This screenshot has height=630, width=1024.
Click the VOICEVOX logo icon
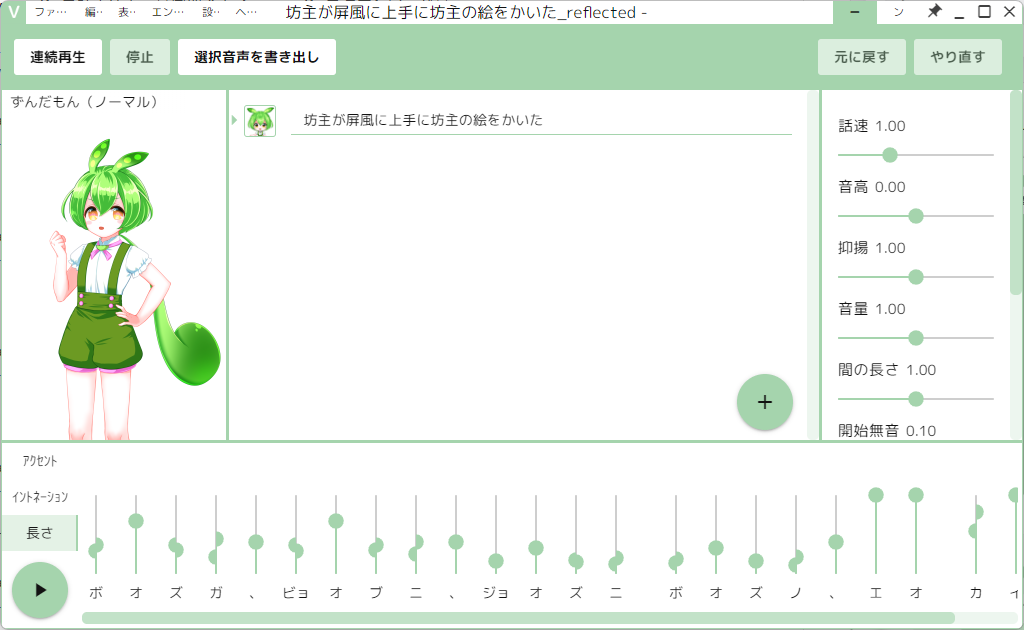pyautogui.click(x=13, y=12)
